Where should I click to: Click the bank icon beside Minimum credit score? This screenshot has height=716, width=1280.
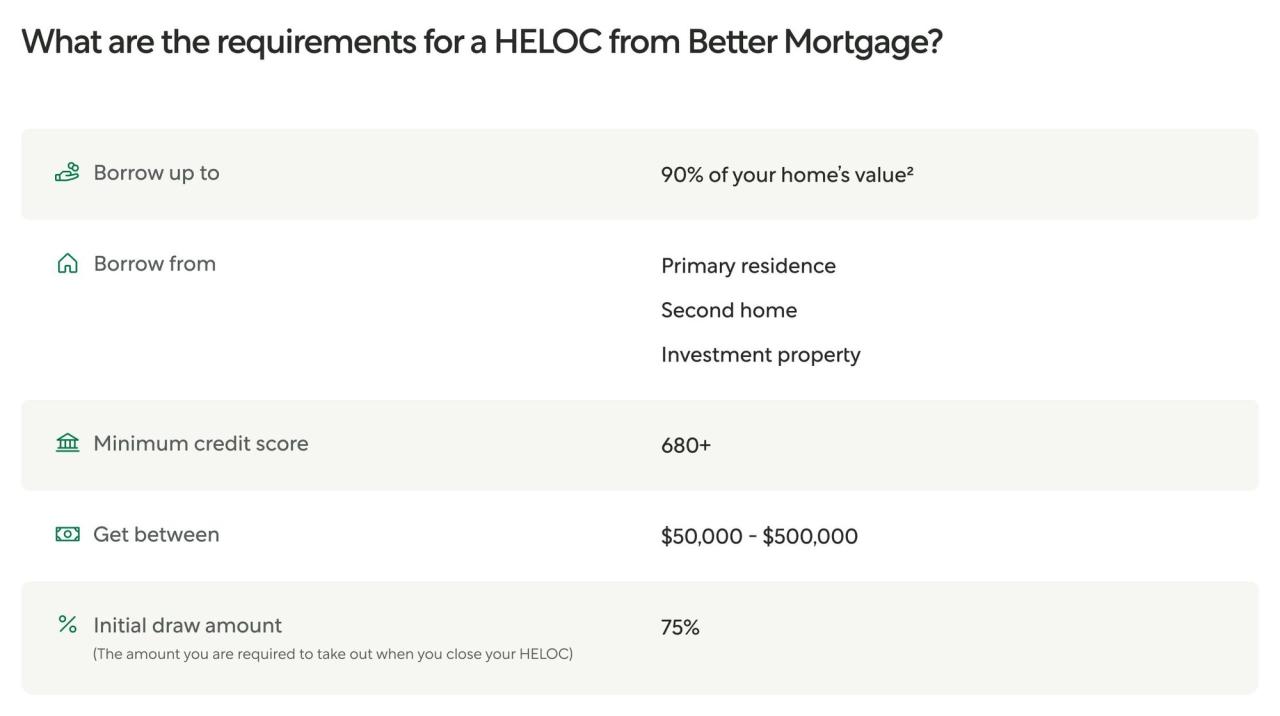pos(67,443)
